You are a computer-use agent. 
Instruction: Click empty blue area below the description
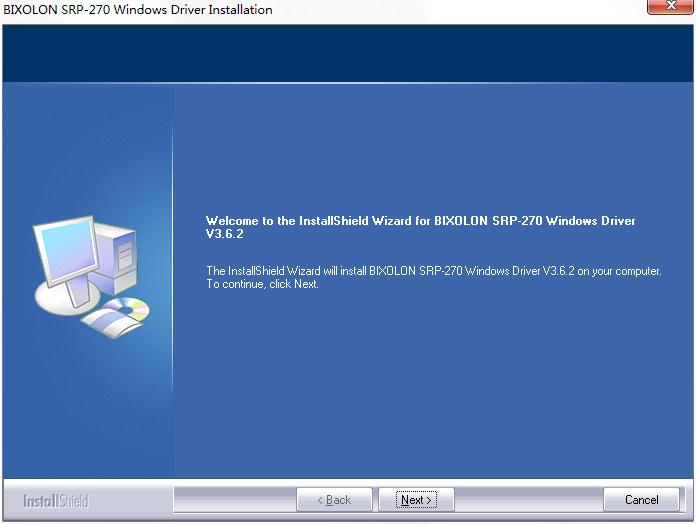430,390
